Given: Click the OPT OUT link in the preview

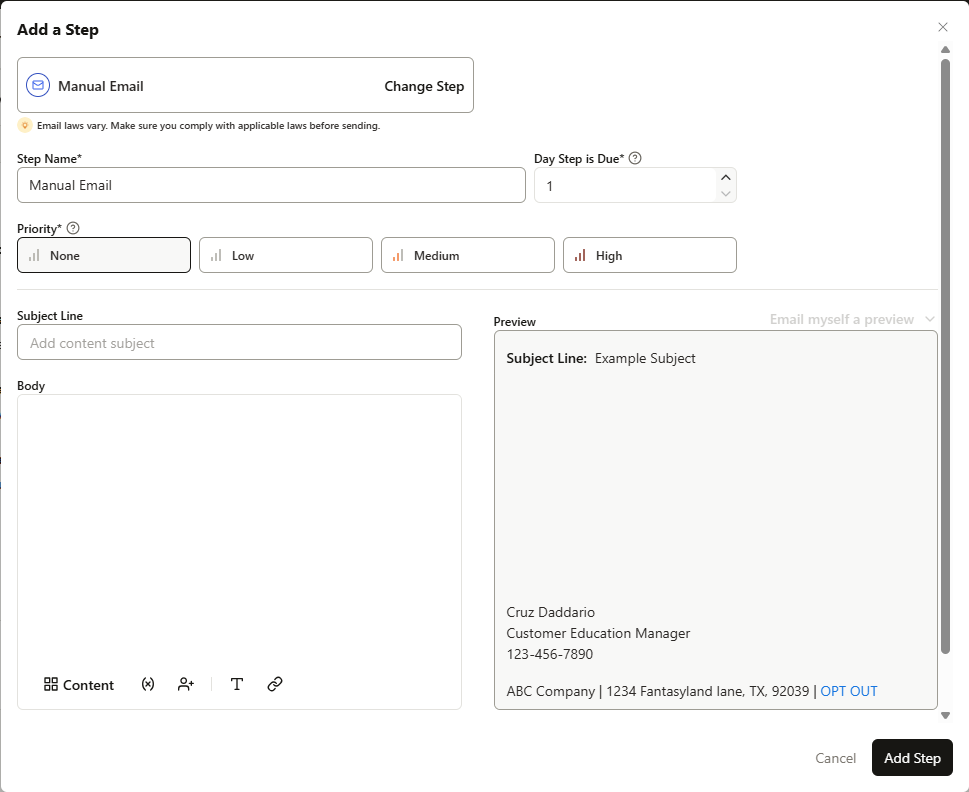Looking at the screenshot, I should pyautogui.click(x=847, y=691).
